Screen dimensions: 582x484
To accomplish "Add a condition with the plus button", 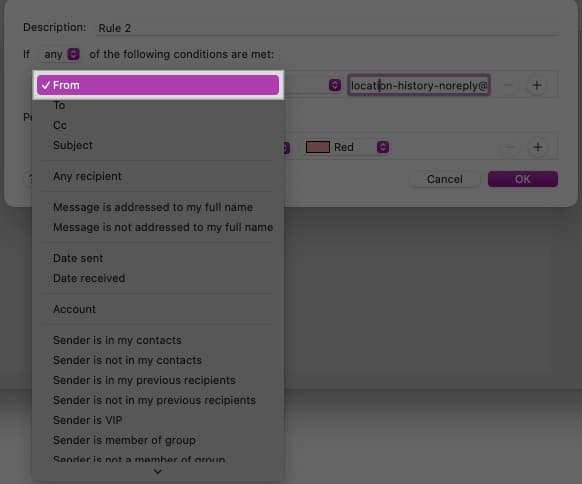I will [537, 85].
